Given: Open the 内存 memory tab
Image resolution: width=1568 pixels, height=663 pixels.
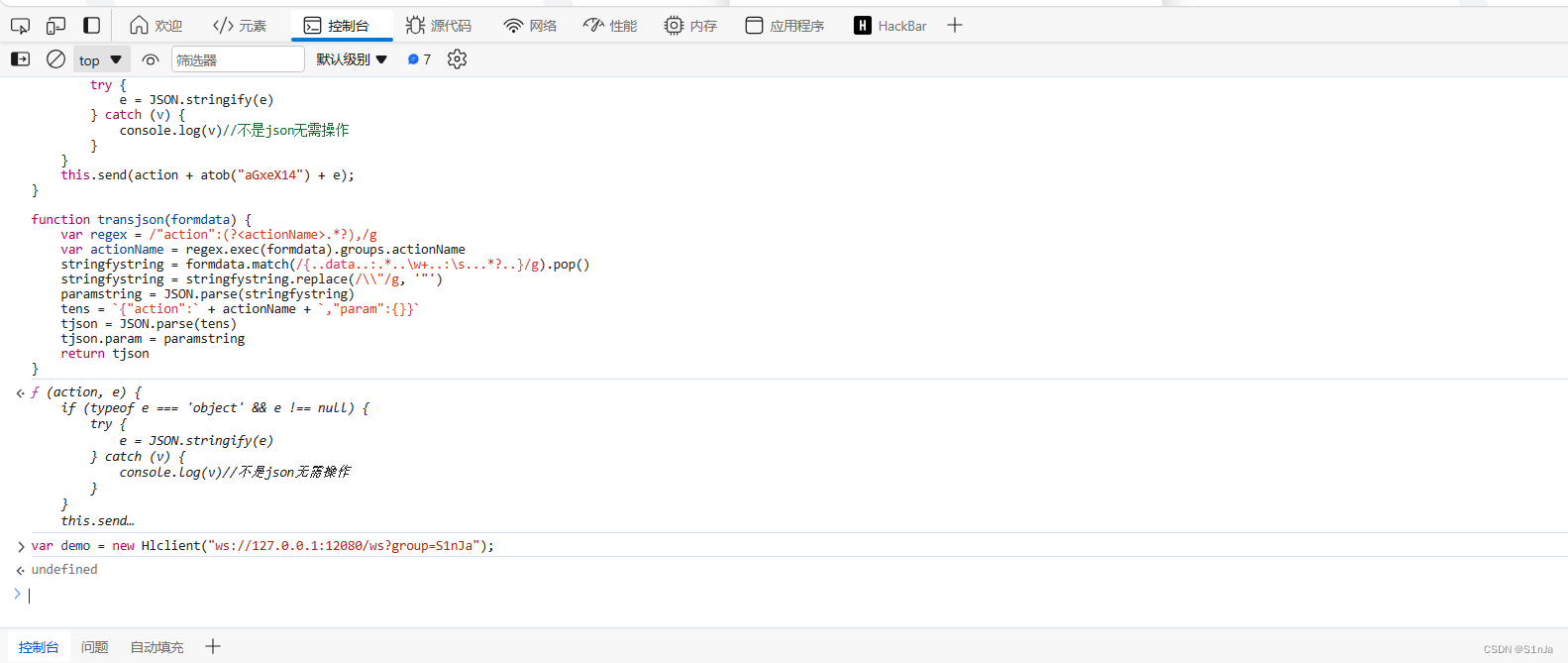Looking at the screenshot, I should [690, 26].
